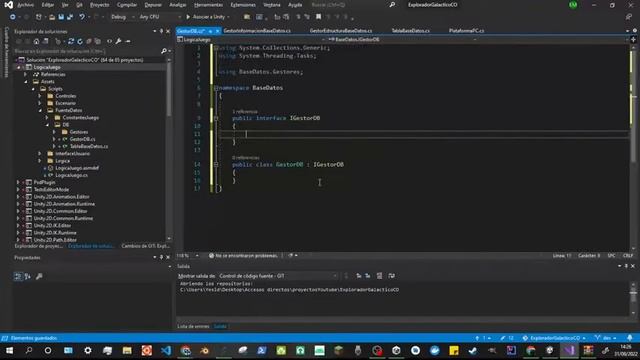Click the split editor icon at top right
The image size is (640, 360).
coord(633,40)
